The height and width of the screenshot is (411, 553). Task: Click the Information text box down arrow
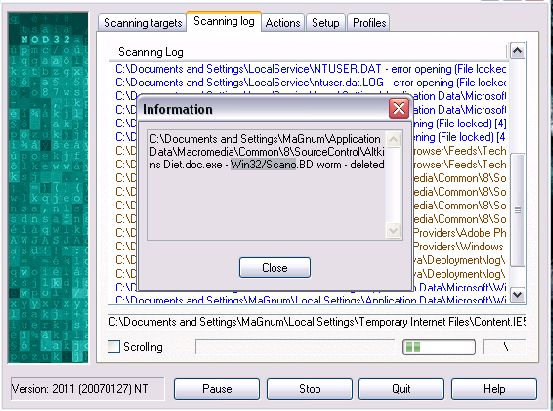coord(394,231)
